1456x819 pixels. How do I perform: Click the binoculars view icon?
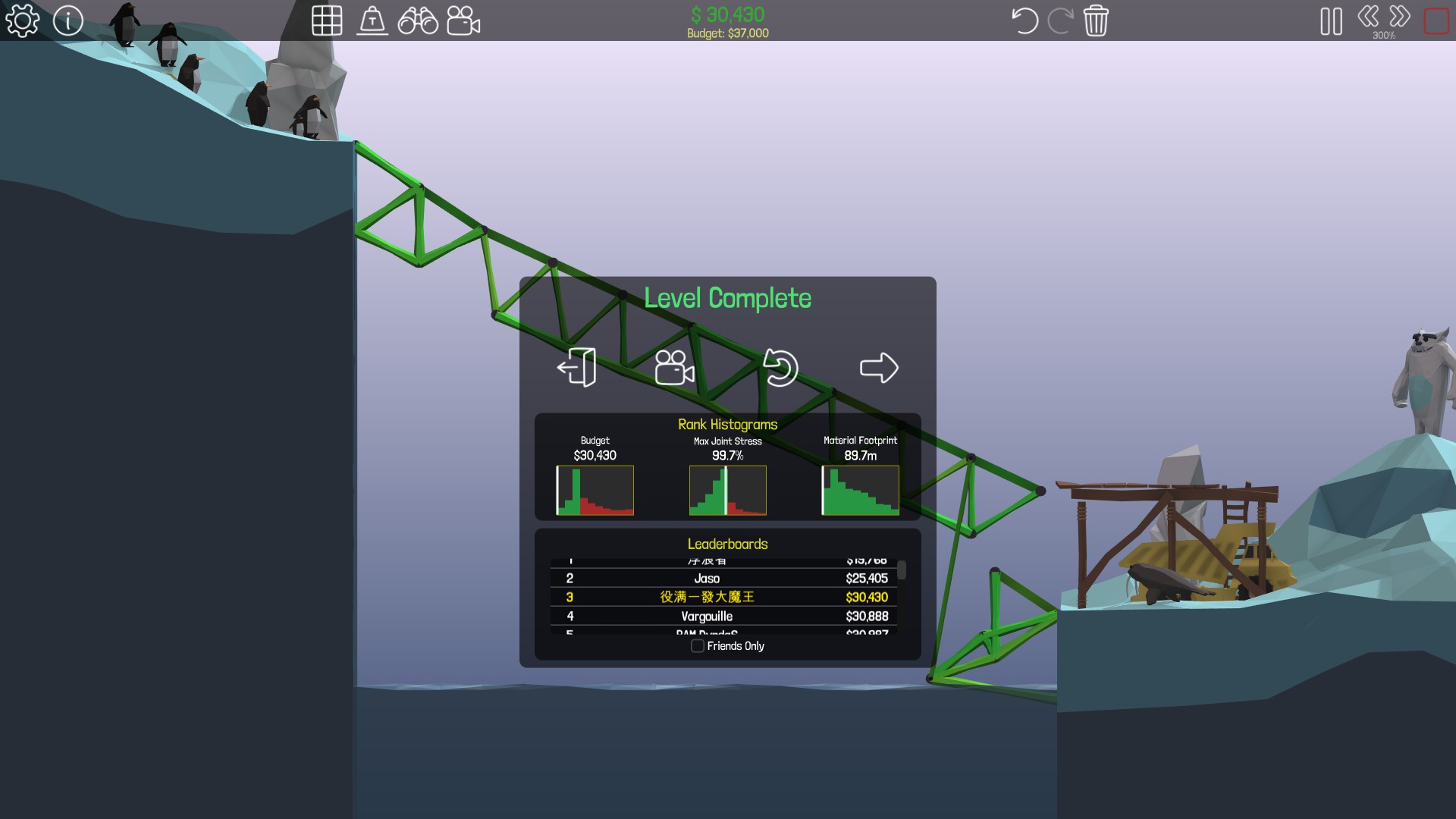click(x=418, y=20)
